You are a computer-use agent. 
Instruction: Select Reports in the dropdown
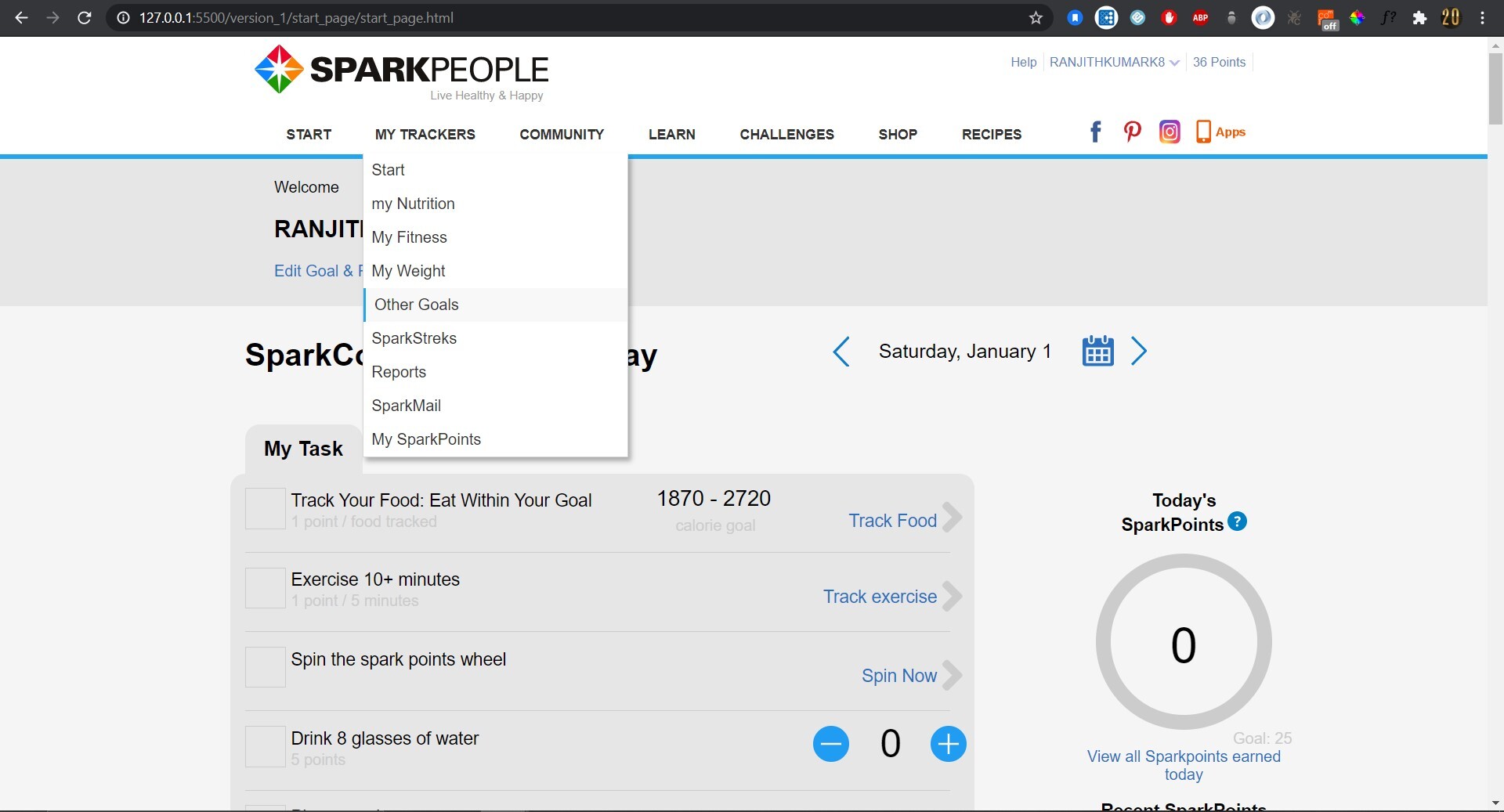click(496, 372)
